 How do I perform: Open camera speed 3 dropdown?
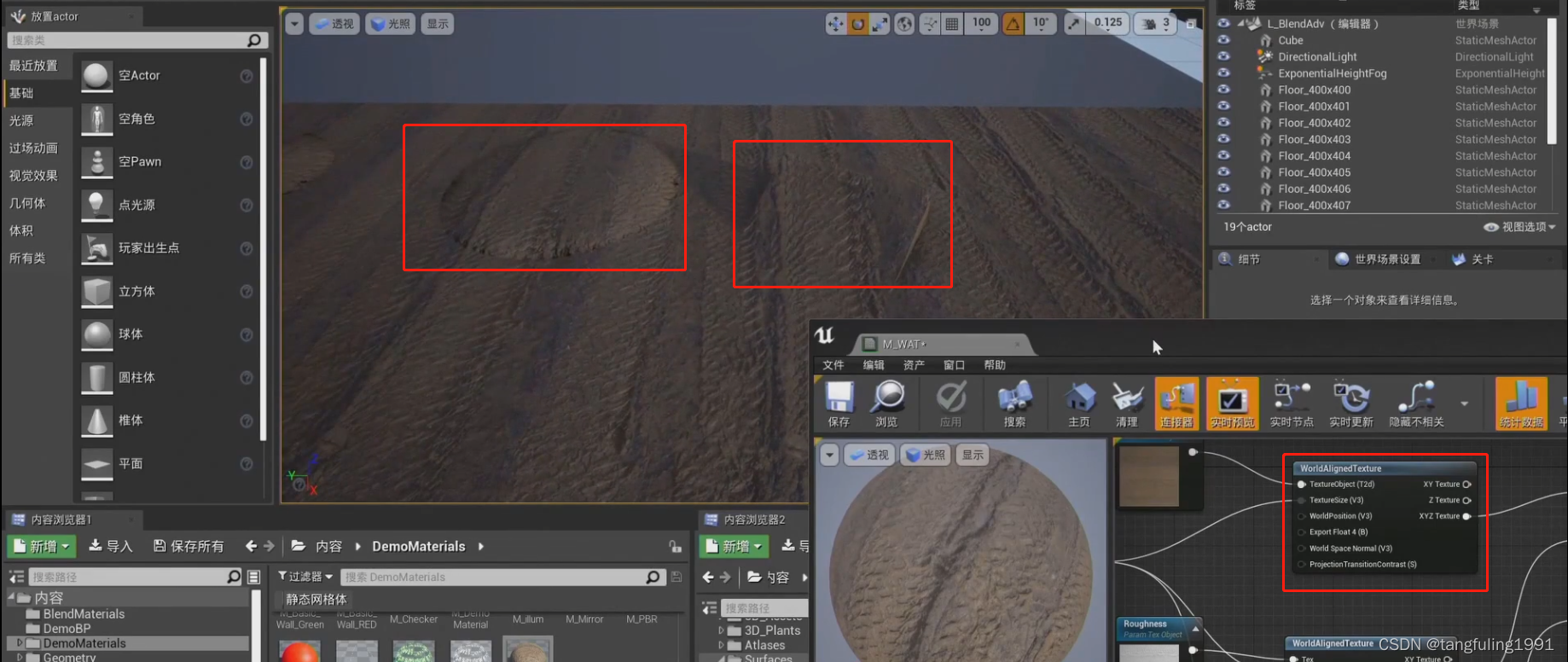click(1156, 24)
